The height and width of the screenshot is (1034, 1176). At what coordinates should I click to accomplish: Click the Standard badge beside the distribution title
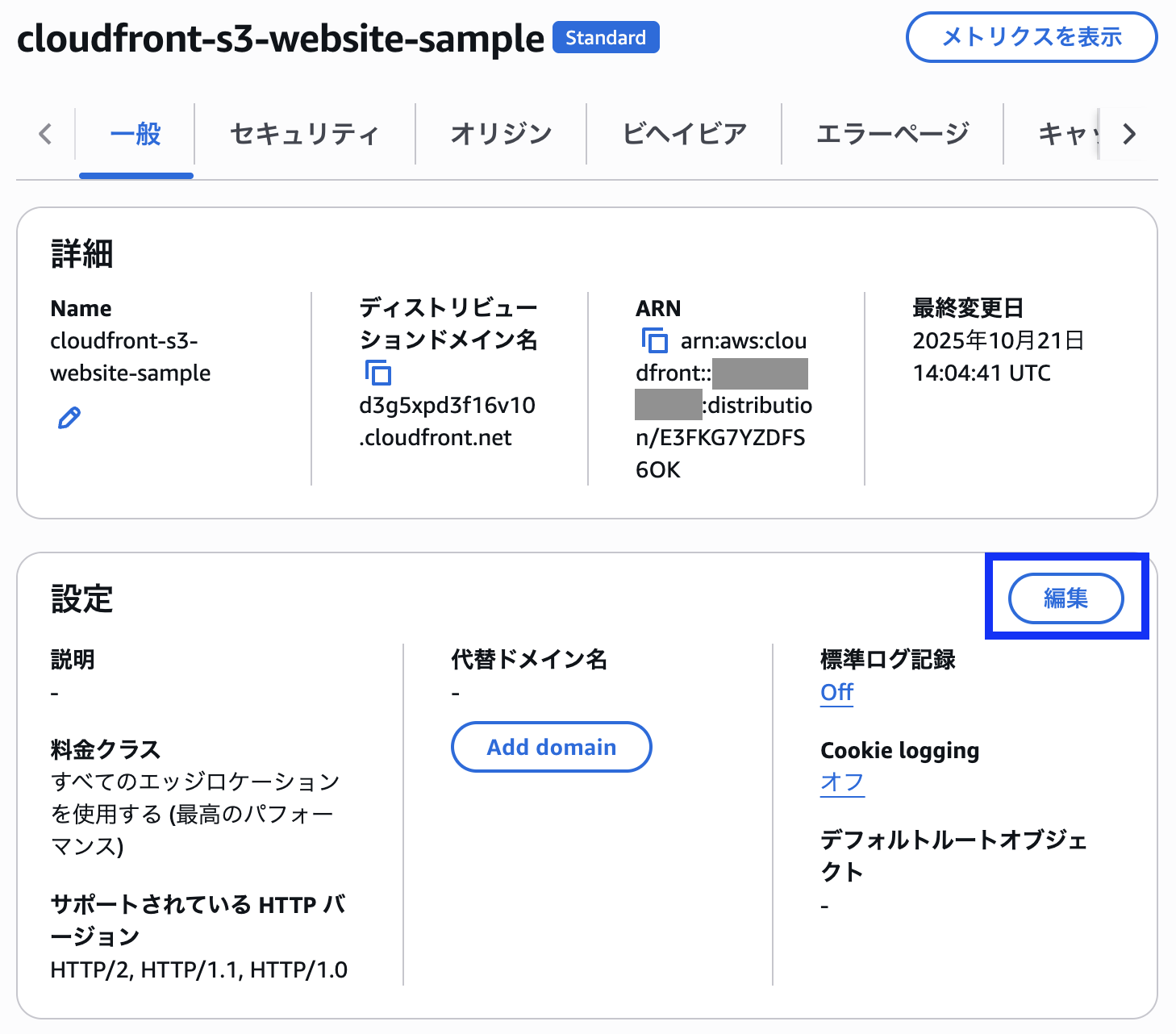606,37
